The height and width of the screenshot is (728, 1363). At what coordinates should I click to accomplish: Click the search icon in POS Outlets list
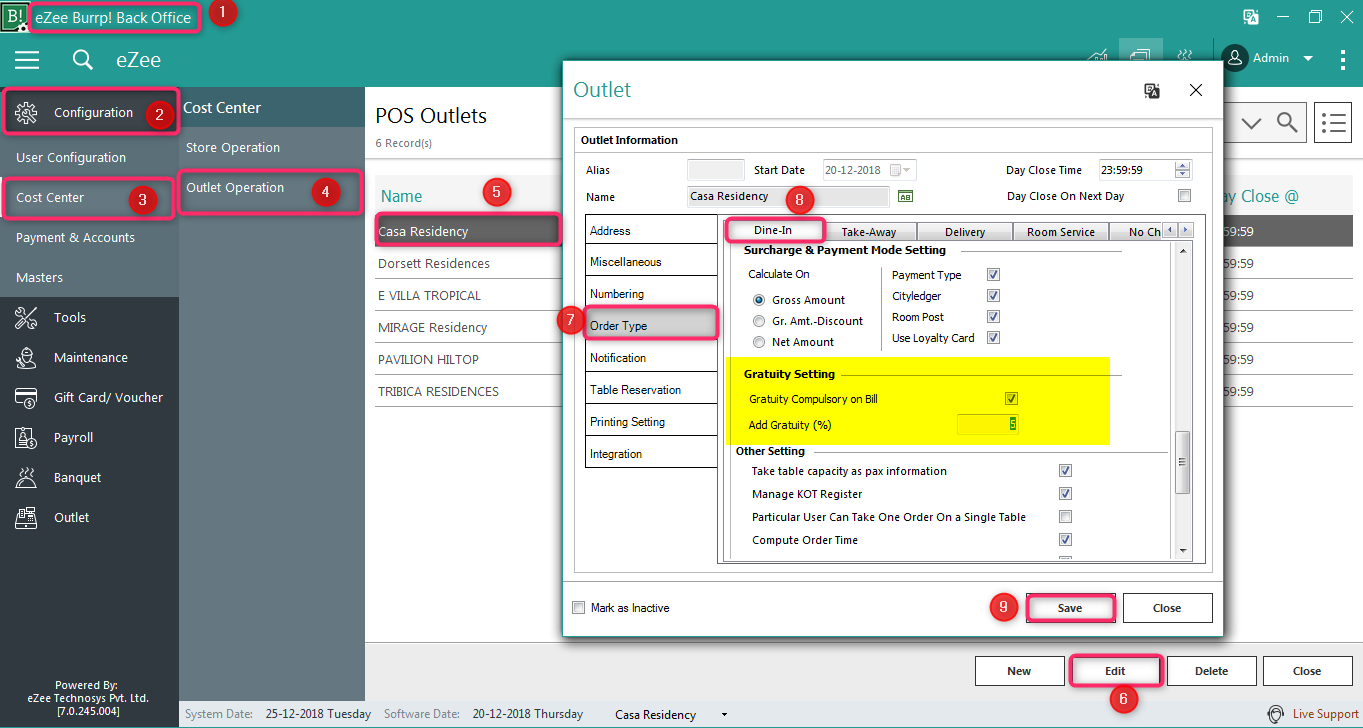click(1288, 122)
